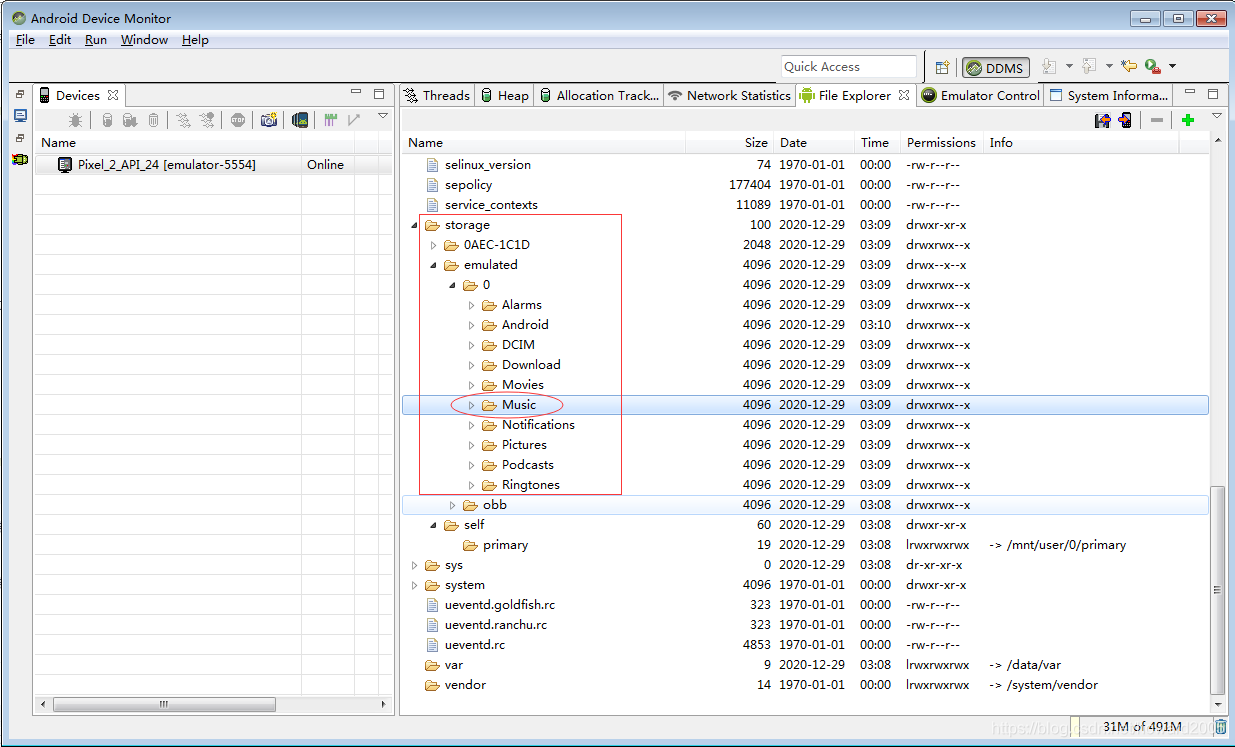This screenshot has height=747, width=1235.
Task: Switch to the DDMS perspective button
Action: pos(995,67)
